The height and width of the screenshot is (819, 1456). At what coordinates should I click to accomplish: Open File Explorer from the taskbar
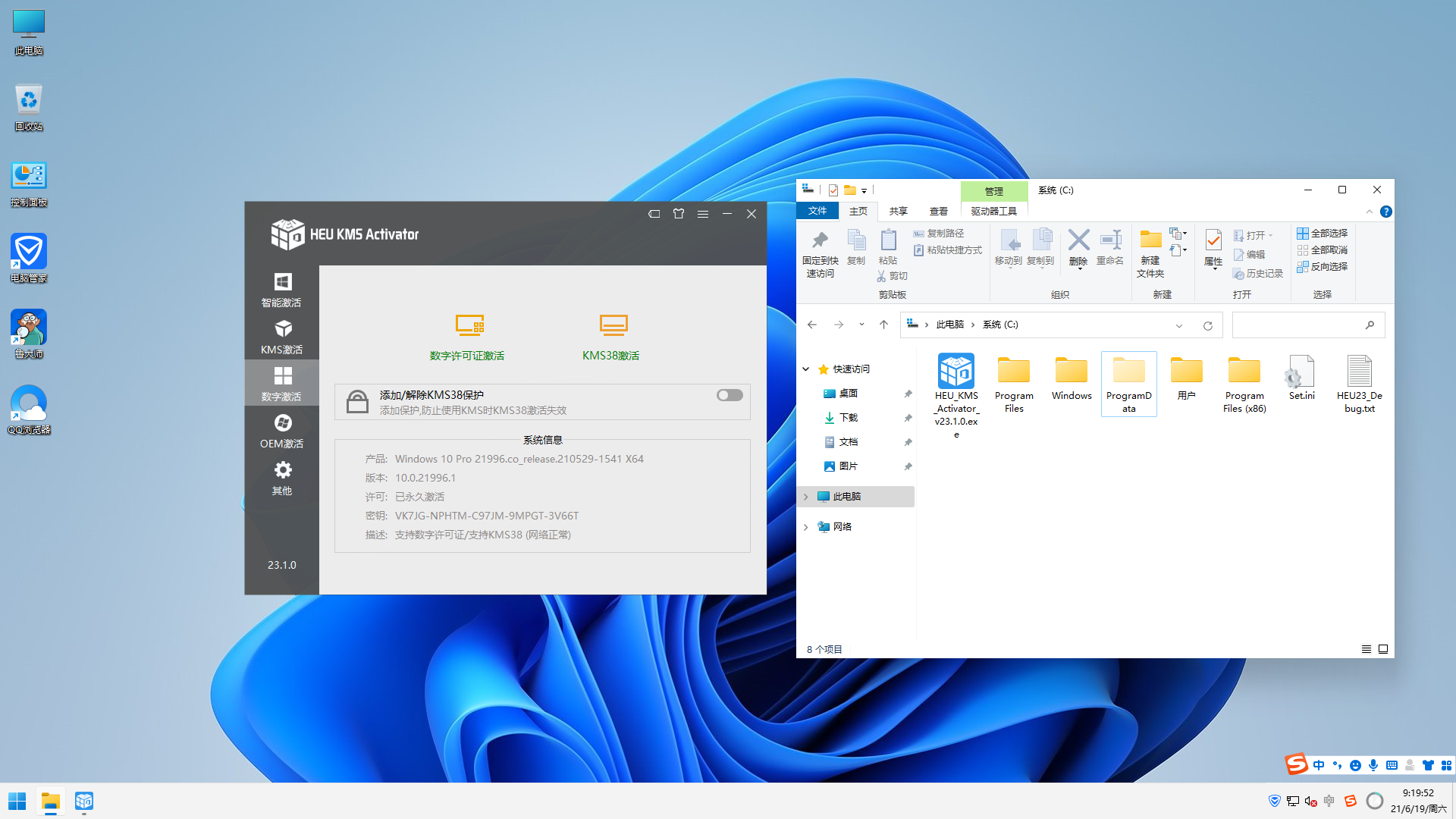coord(51,802)
